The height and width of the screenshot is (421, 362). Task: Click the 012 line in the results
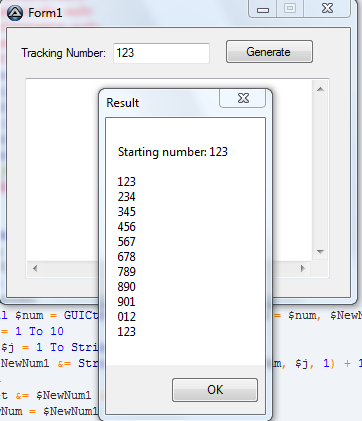[x=127, y=317]
